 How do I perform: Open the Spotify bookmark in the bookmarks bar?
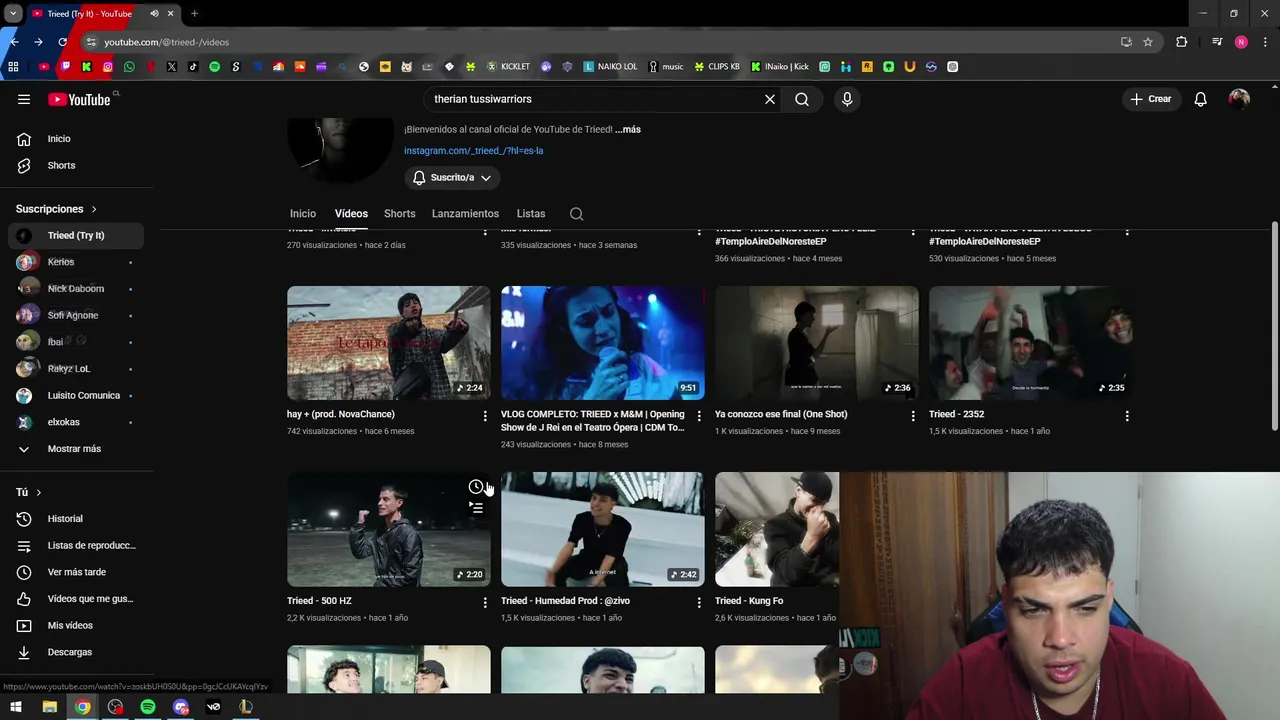pyautogui.click(x=214, y=67)
